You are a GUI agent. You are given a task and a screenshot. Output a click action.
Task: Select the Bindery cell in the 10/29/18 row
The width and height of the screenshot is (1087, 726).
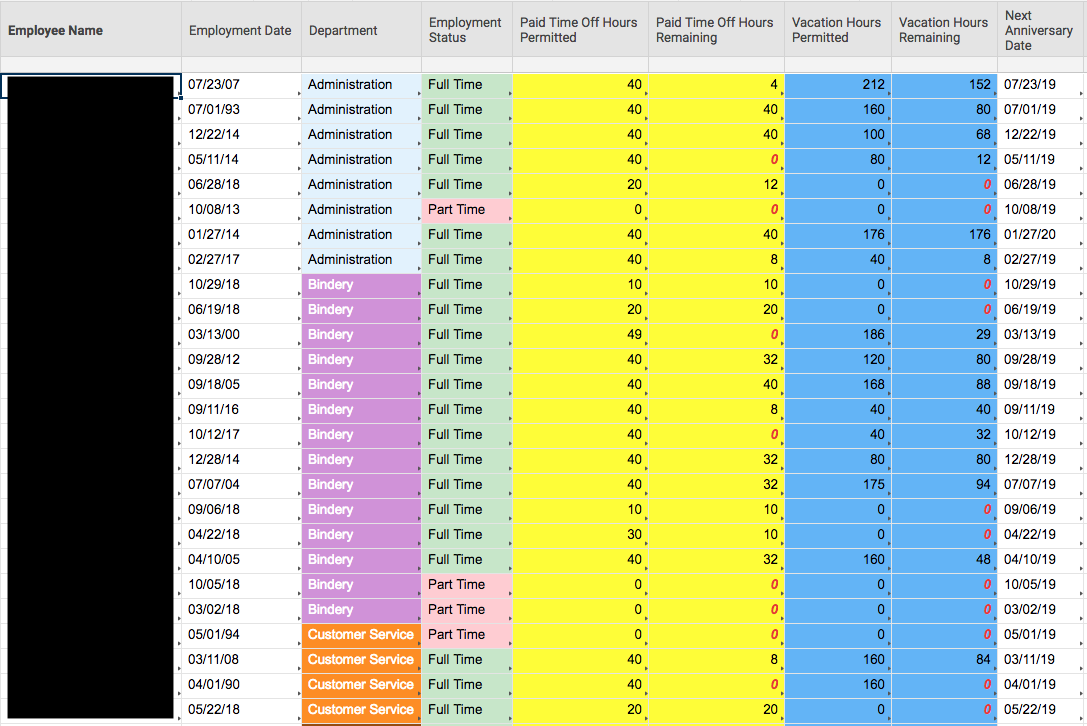point(361,284)
